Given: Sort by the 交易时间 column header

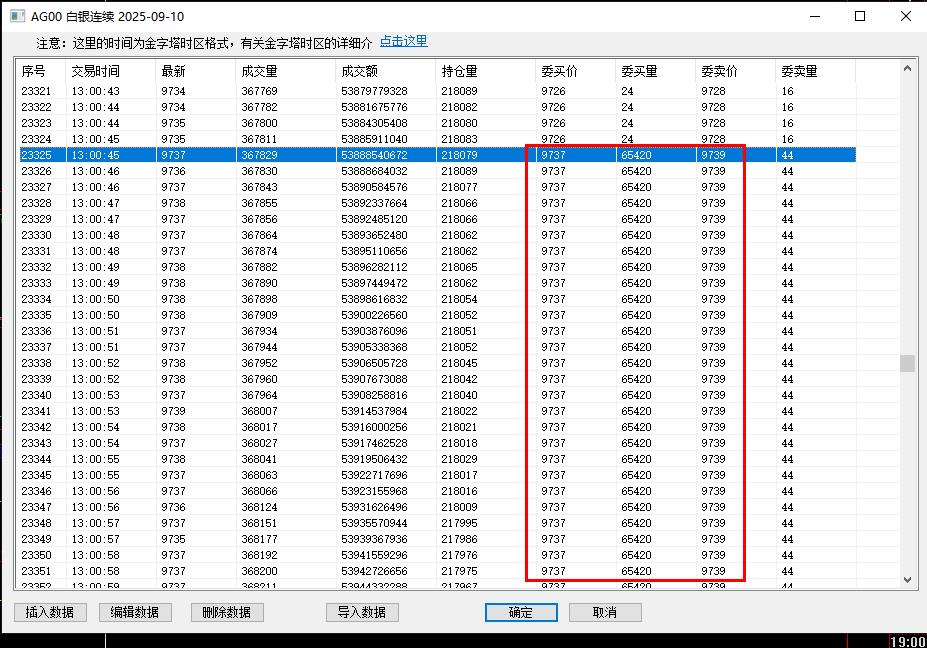Looking at the screenshot, I should click(95, 72).
